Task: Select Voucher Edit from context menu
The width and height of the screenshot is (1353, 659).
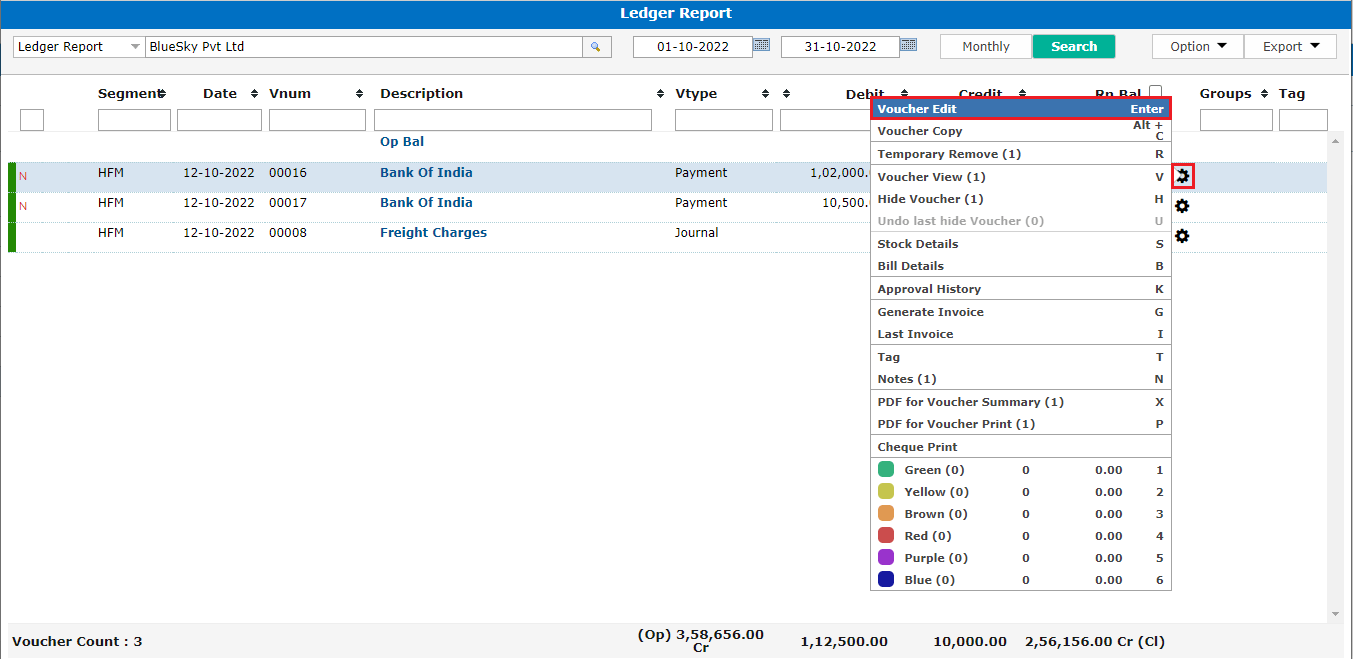Action: [x=1020, y=109]
